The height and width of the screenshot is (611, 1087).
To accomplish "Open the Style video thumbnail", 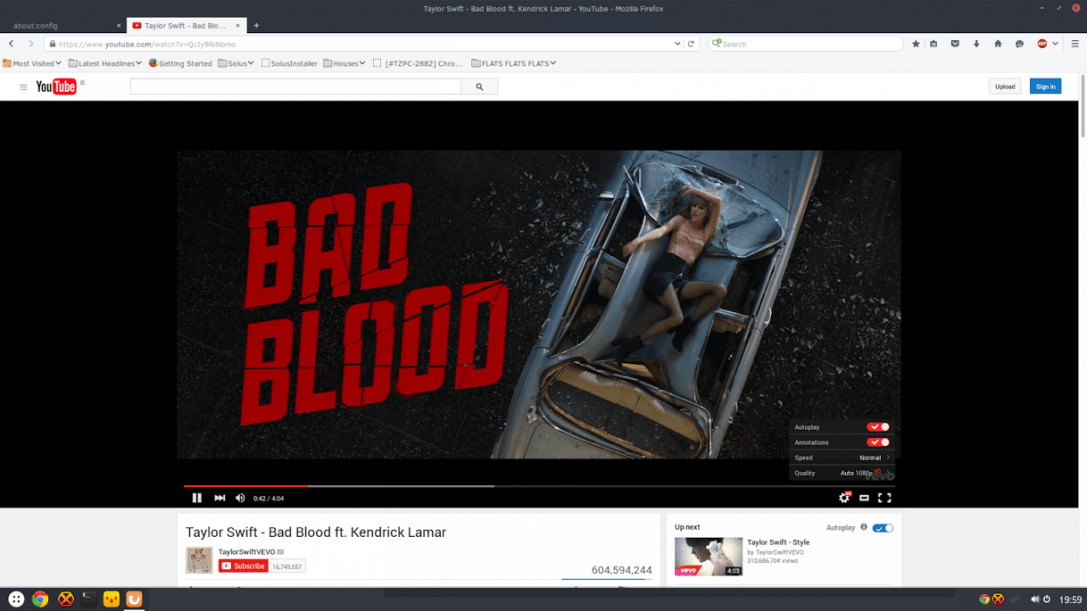I will click(x=708, y=556).
